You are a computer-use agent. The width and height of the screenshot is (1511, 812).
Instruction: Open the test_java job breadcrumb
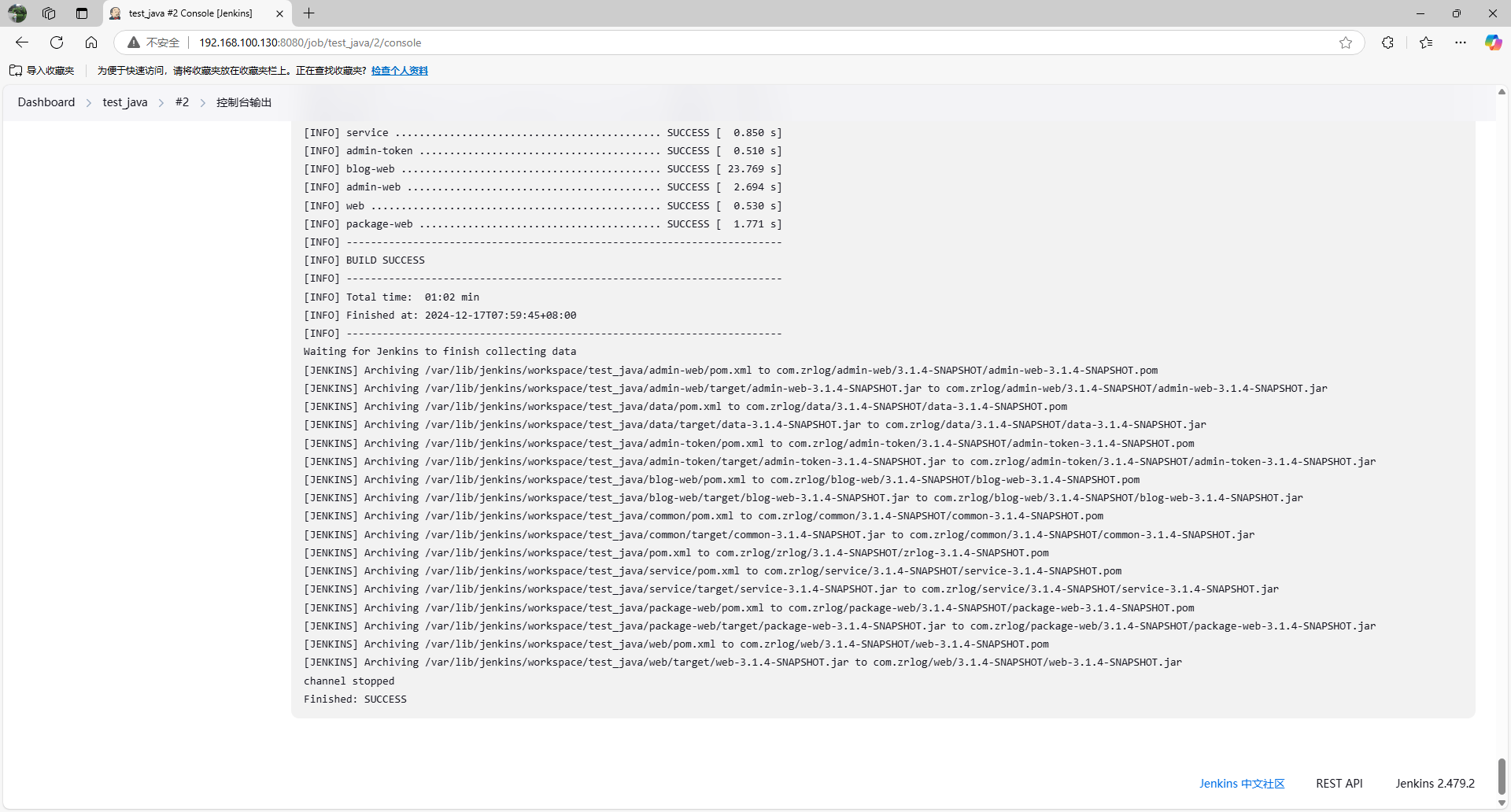coord(124,102)
